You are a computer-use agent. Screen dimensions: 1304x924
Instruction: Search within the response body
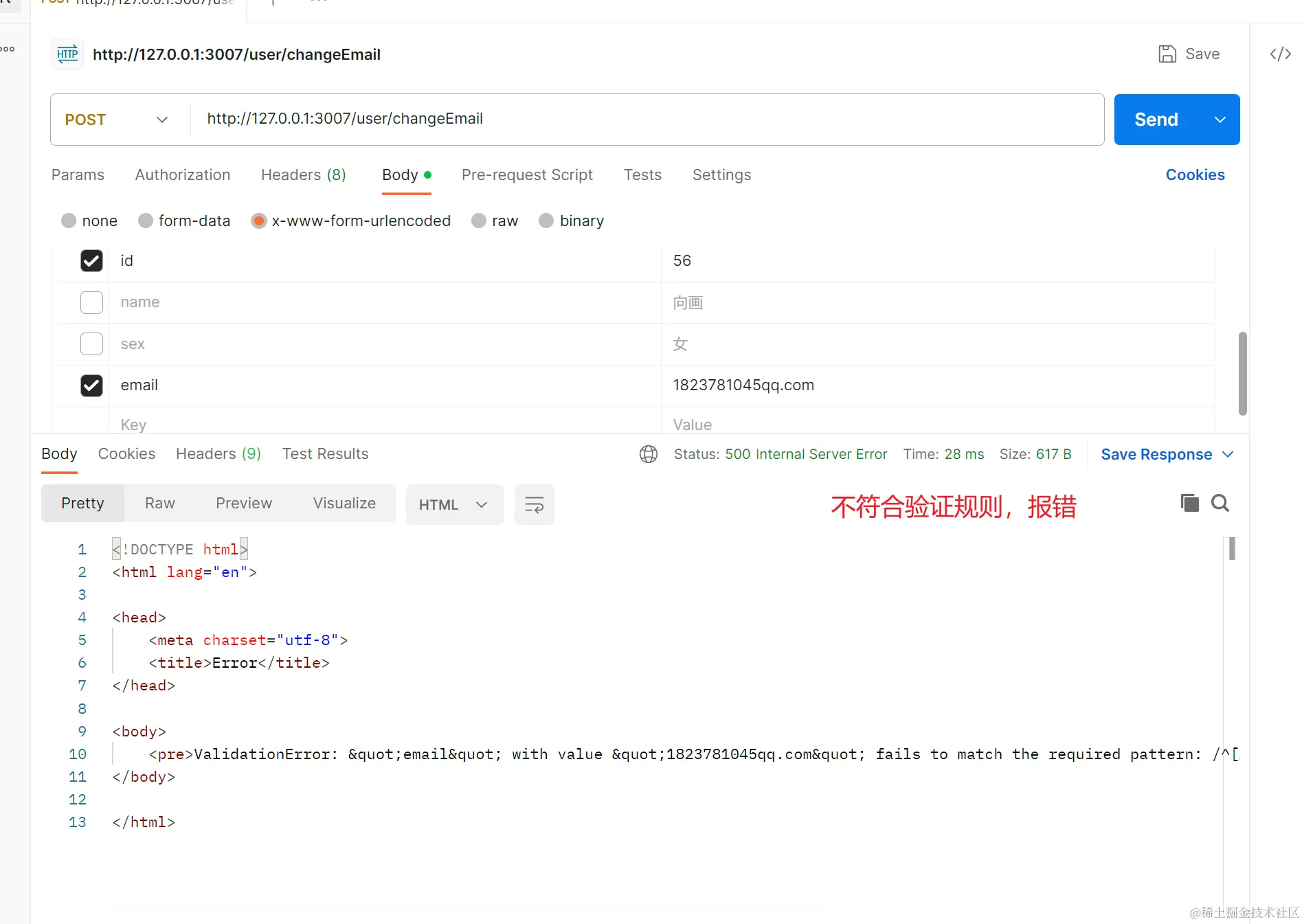coord(1220,503)
